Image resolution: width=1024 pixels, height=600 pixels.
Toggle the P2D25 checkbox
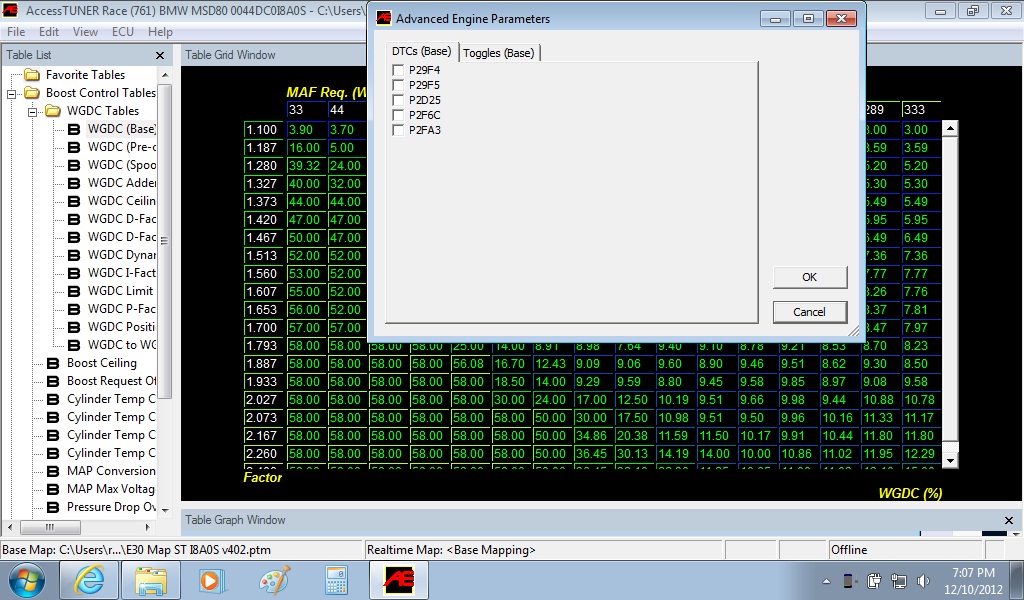point(399,100)
